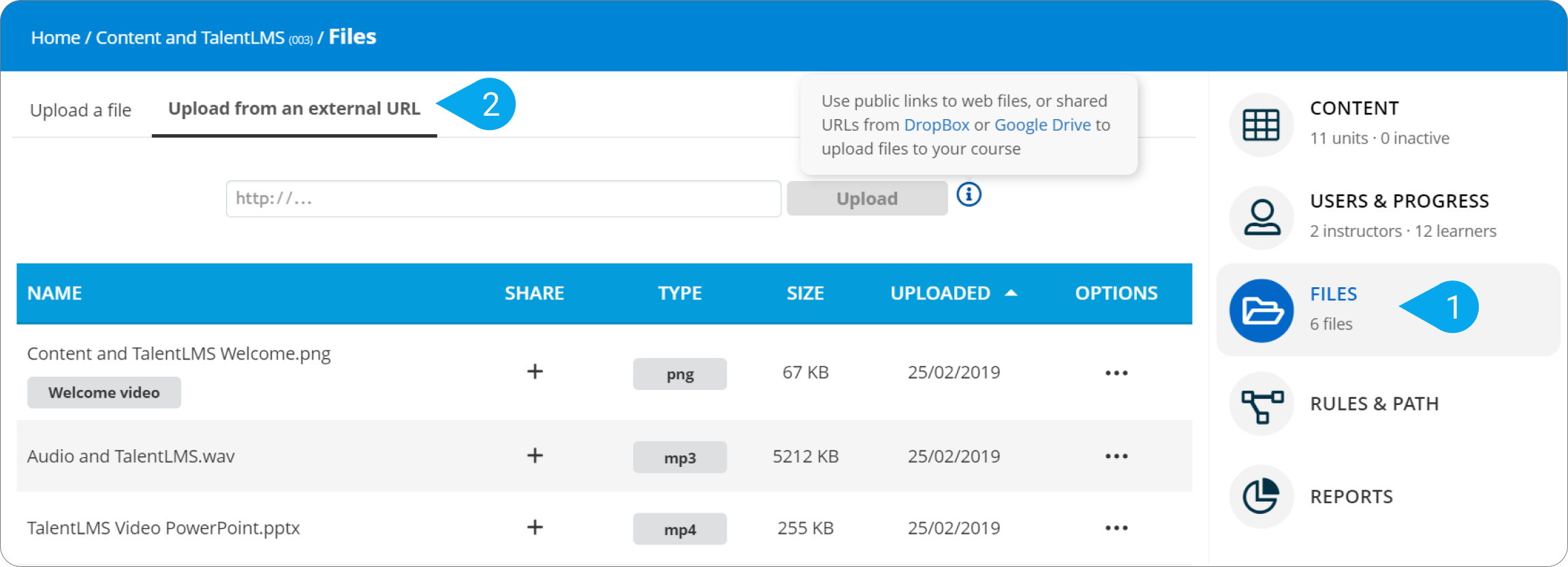Click the mp3 type badge
Viewport: 1568px width, 567px height.
[680, 457]
